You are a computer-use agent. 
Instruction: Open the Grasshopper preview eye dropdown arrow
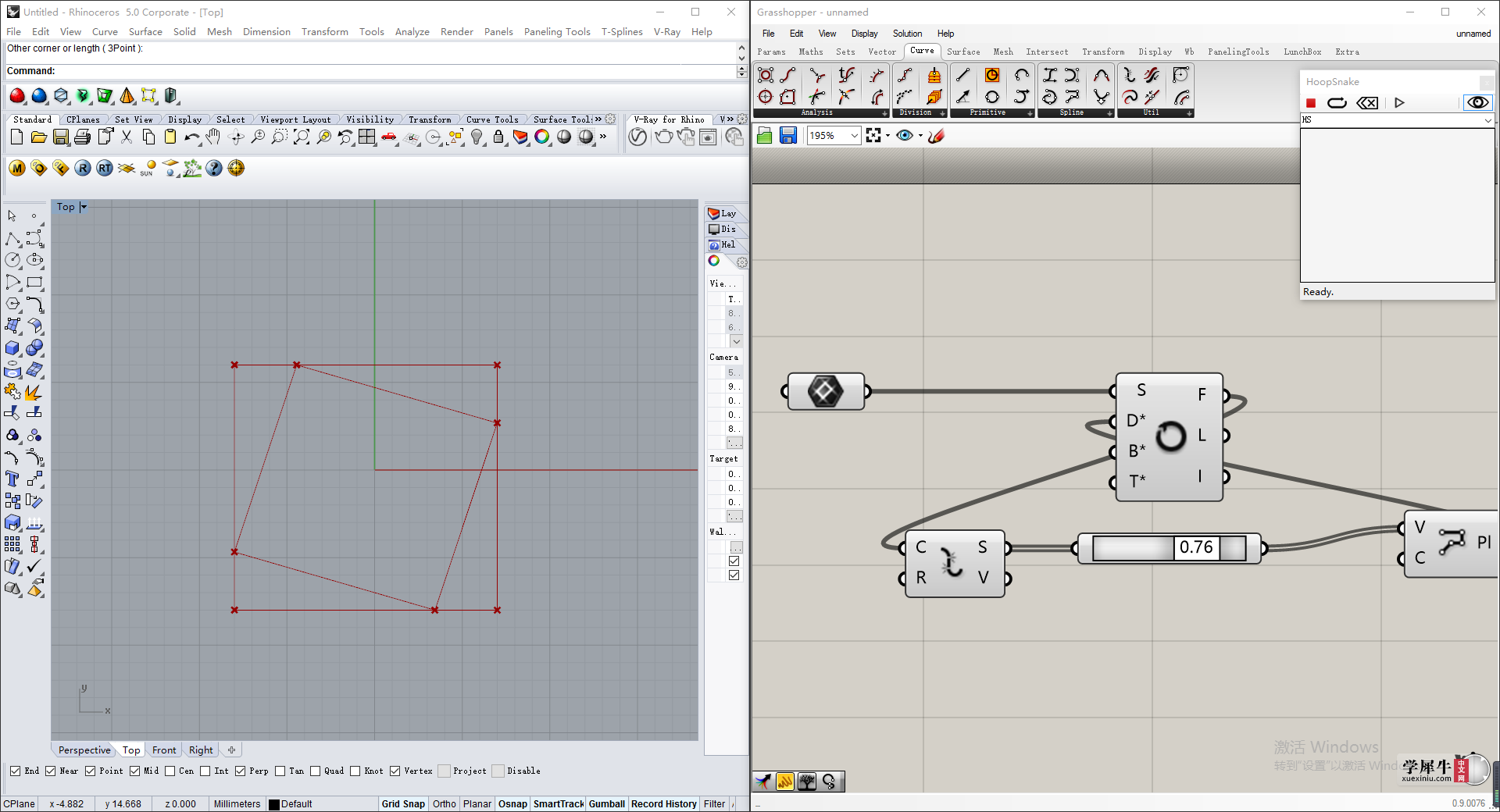coord(920,136)
